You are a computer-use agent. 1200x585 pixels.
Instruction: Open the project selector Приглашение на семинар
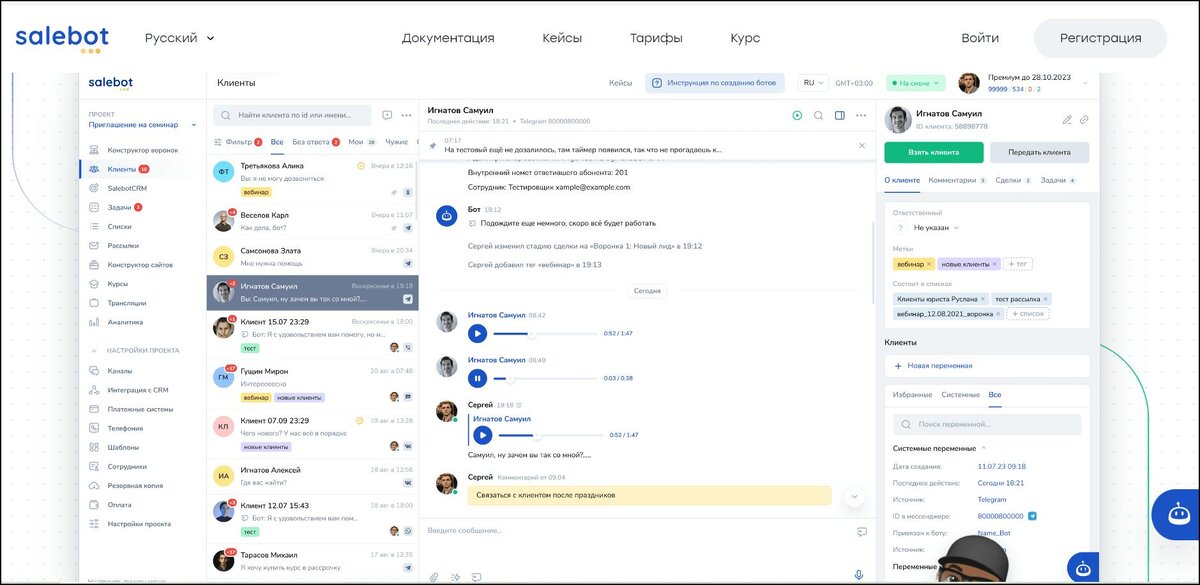(x=142, y=125)
